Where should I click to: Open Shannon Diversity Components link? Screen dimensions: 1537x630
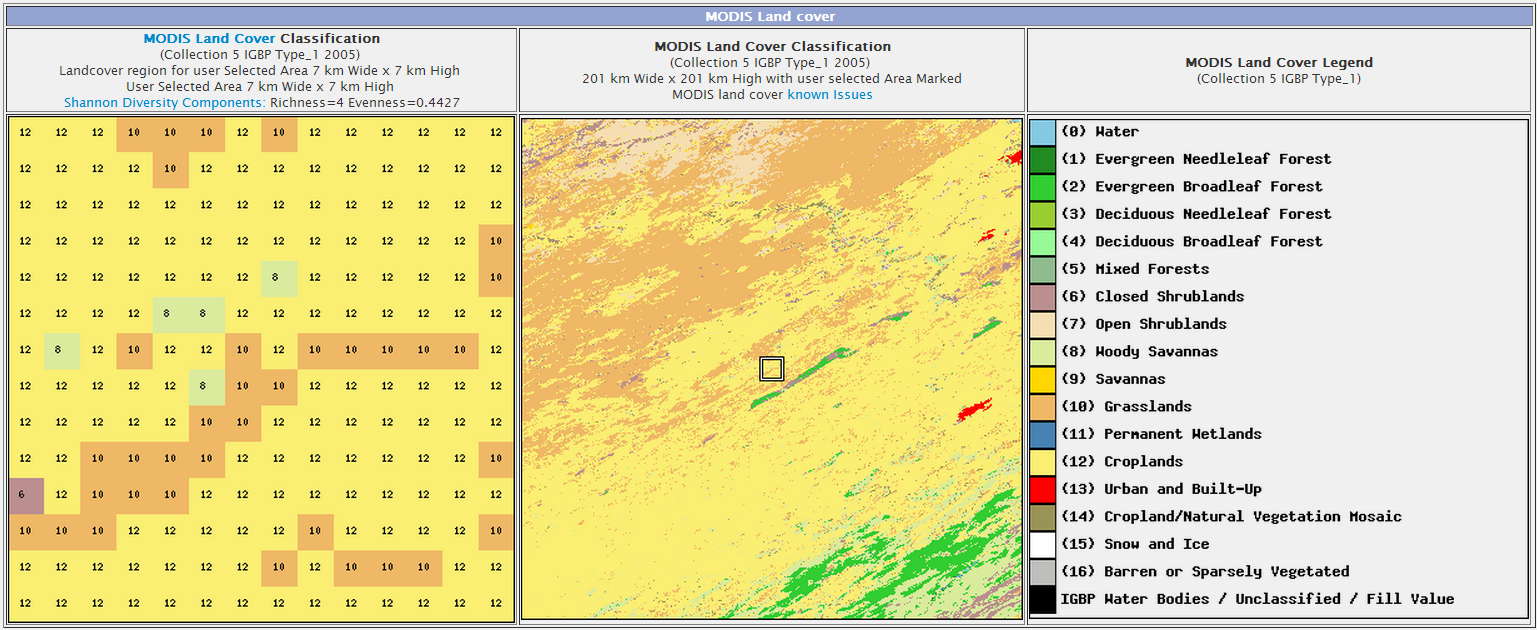pos(165,103)
